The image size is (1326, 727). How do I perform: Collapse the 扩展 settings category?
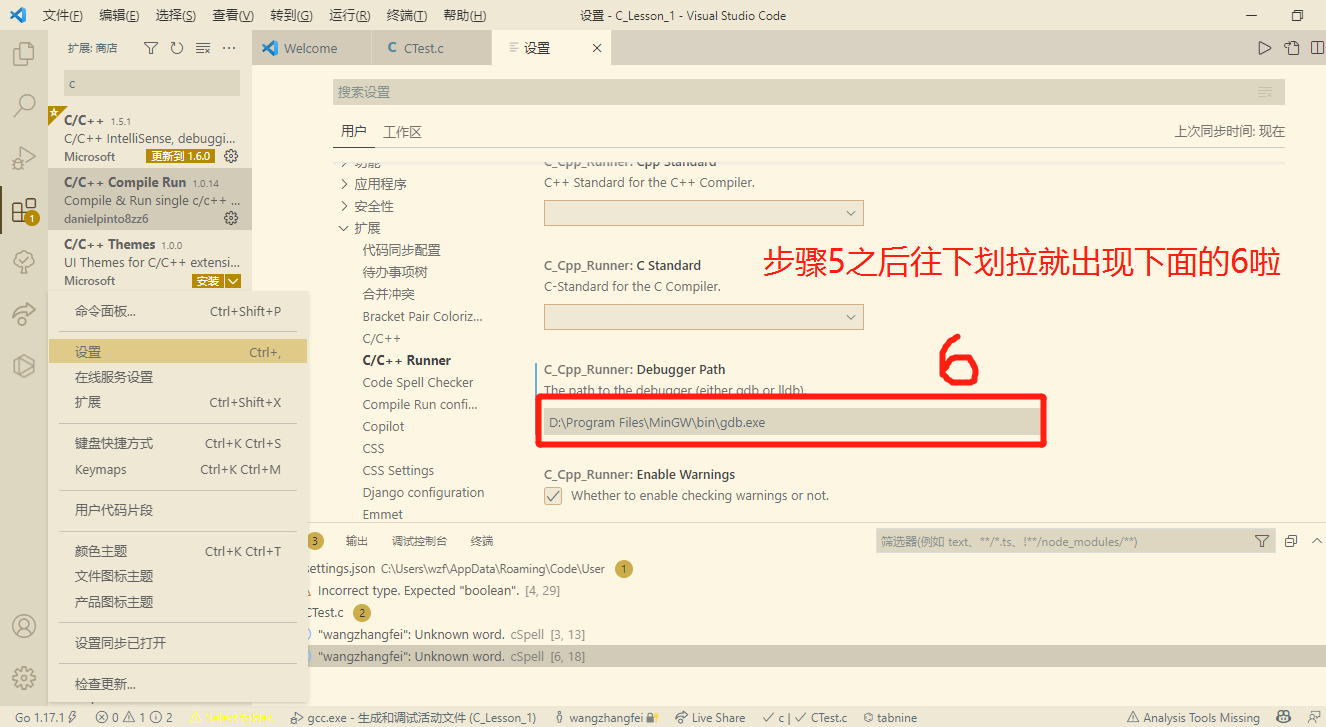360,228
